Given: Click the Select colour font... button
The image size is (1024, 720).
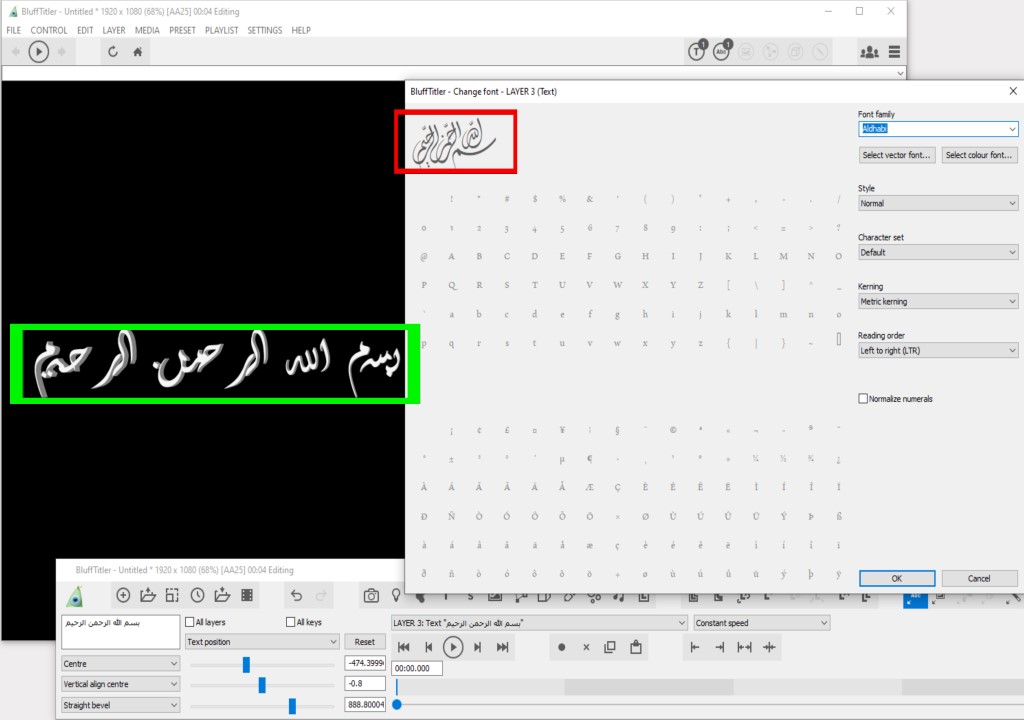Looking at the screenshot, I should [x=979, y=155].
